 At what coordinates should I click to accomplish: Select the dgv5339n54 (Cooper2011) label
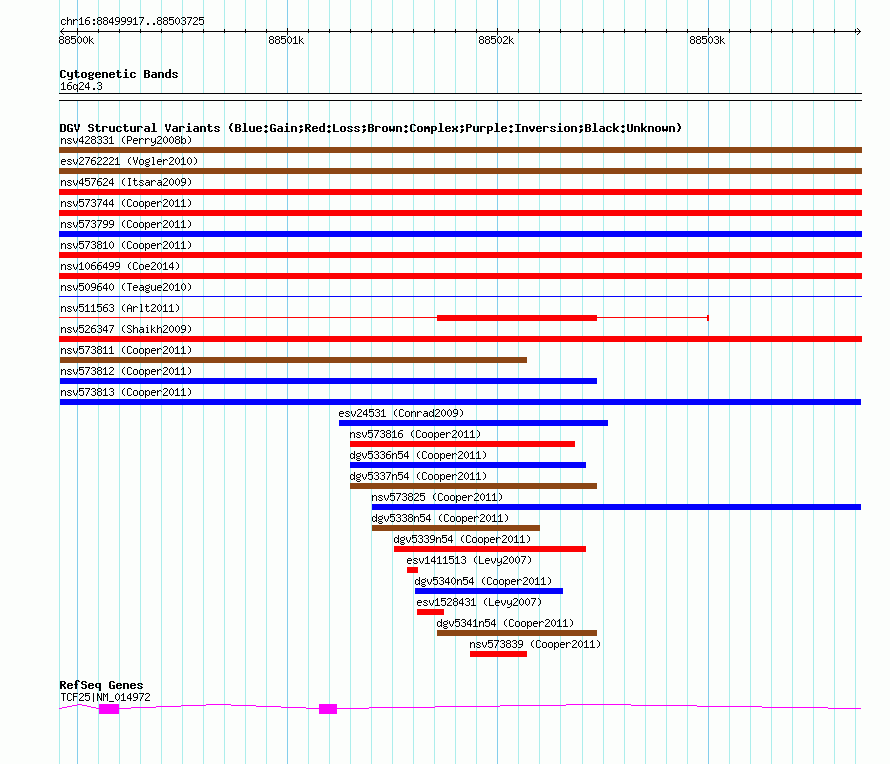(463, 539)
